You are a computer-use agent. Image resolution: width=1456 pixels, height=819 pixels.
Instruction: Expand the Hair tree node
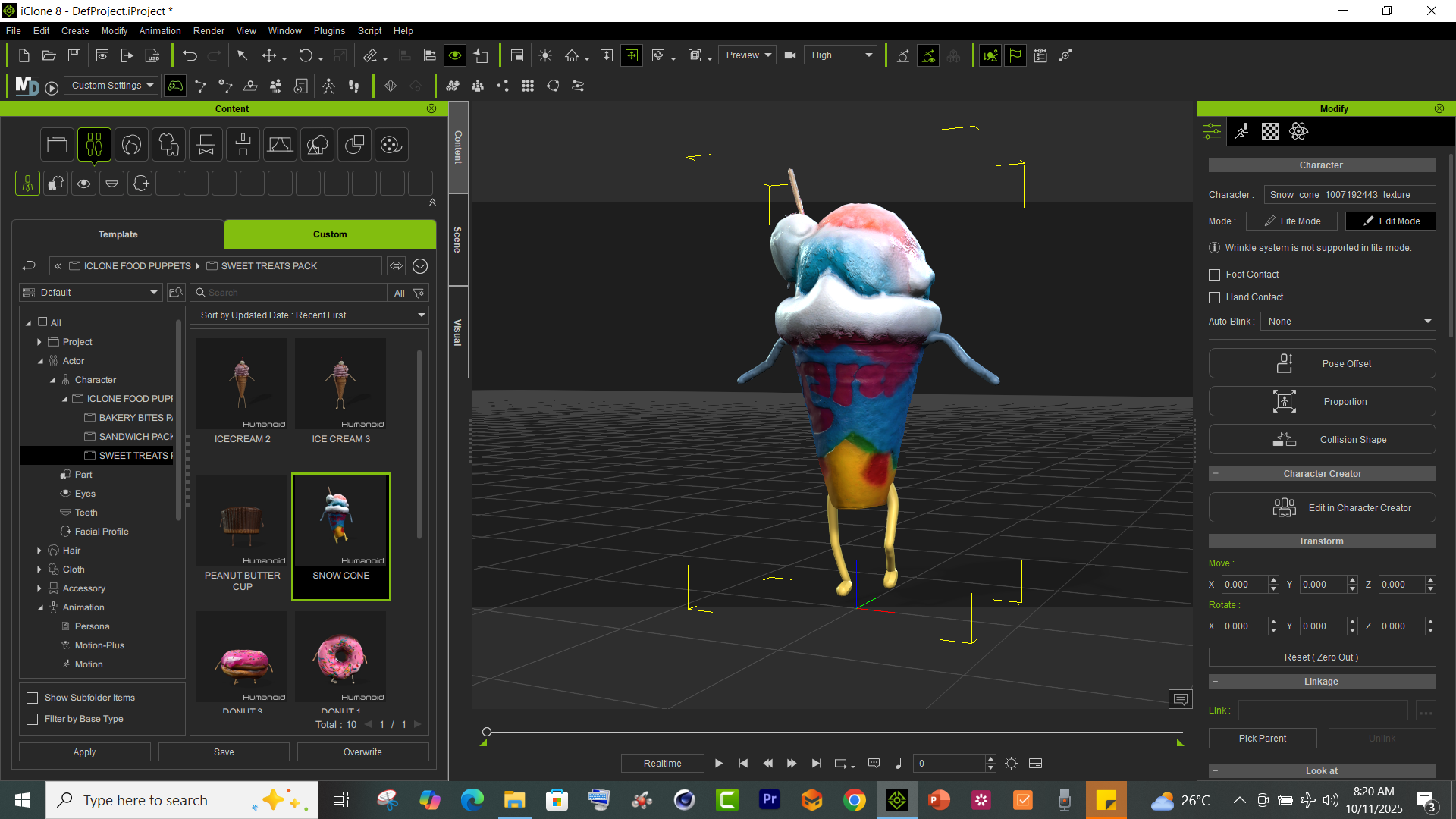coord(39,551)
